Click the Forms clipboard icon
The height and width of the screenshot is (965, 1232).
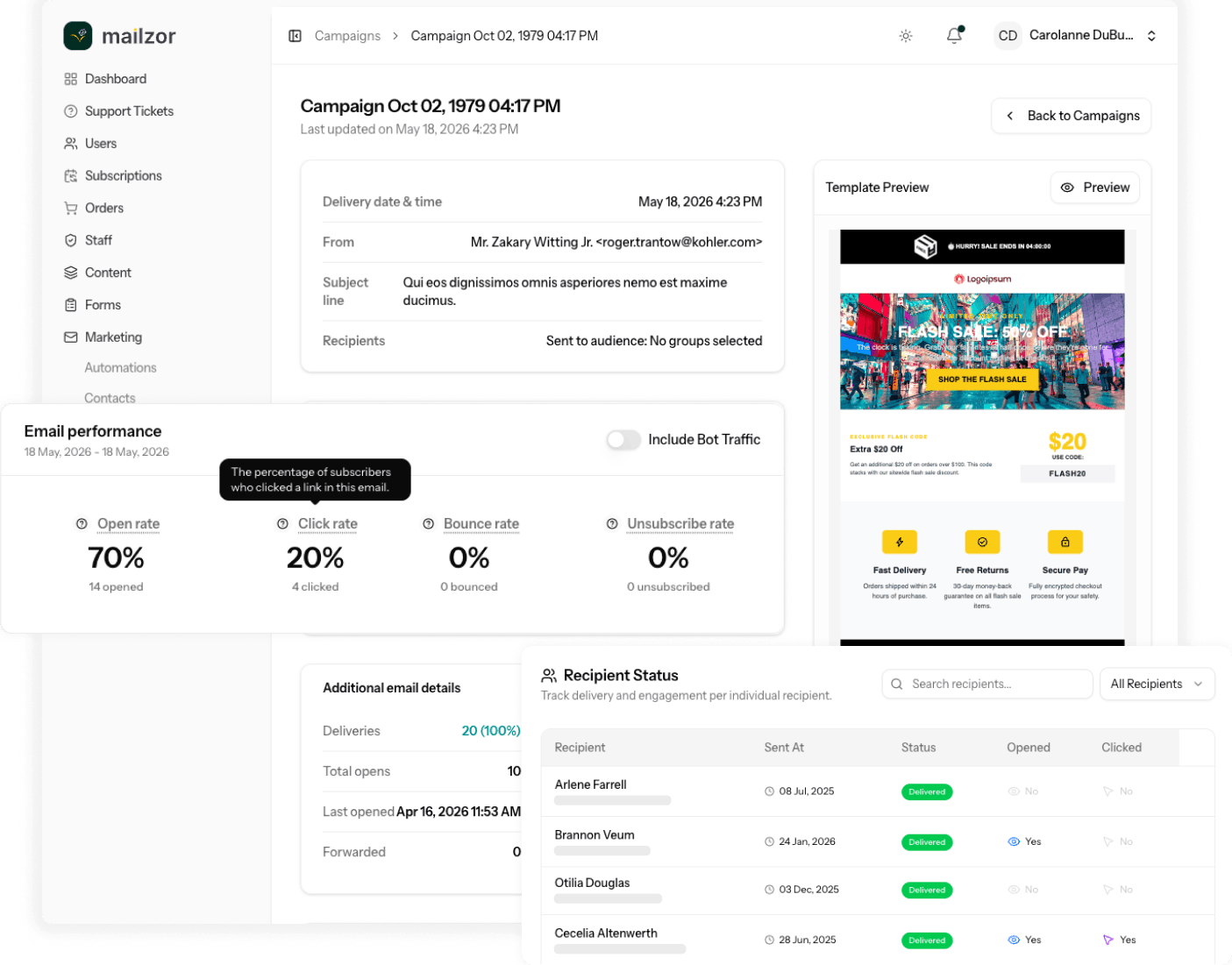[x=71, y=305]
